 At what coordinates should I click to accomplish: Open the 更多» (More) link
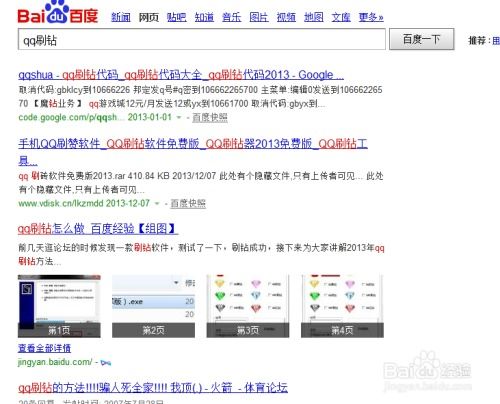click(x=371, y=17)
